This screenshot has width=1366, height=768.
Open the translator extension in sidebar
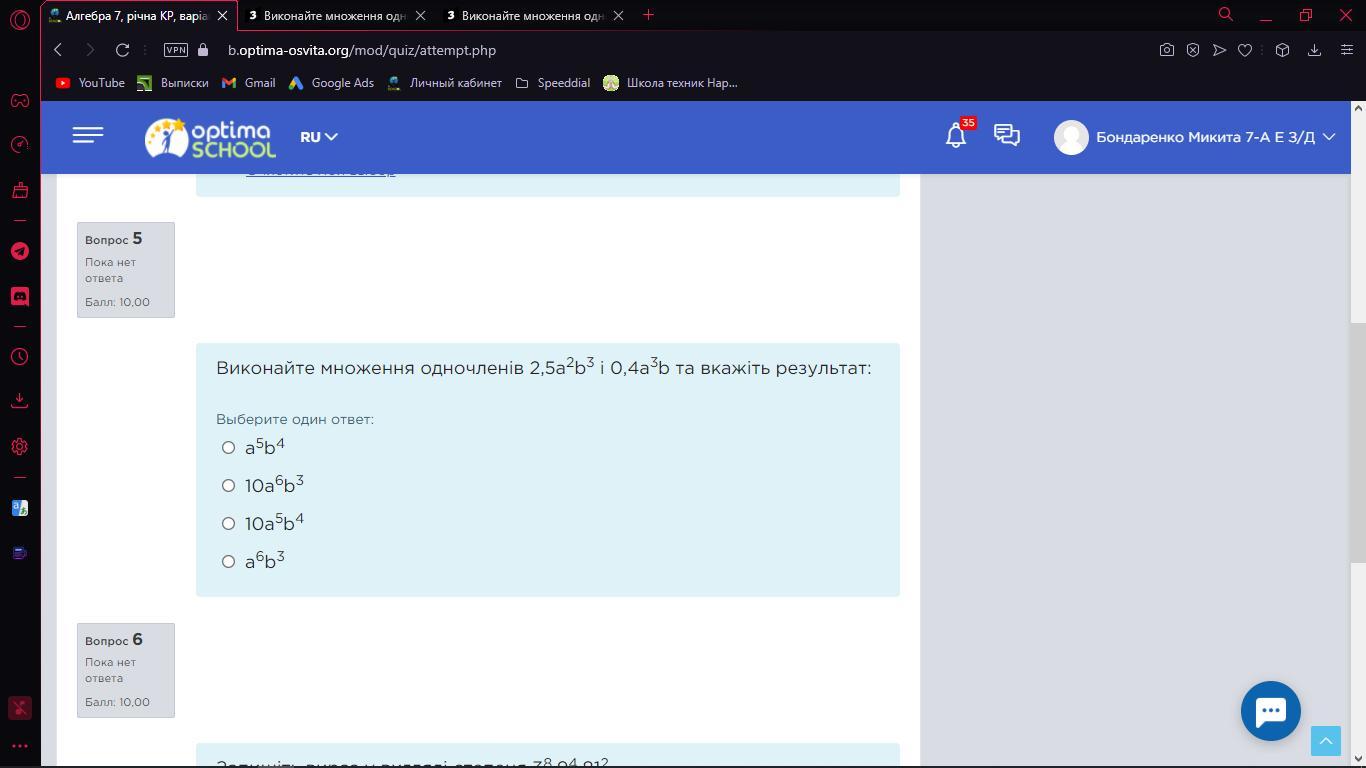(20, 508)
